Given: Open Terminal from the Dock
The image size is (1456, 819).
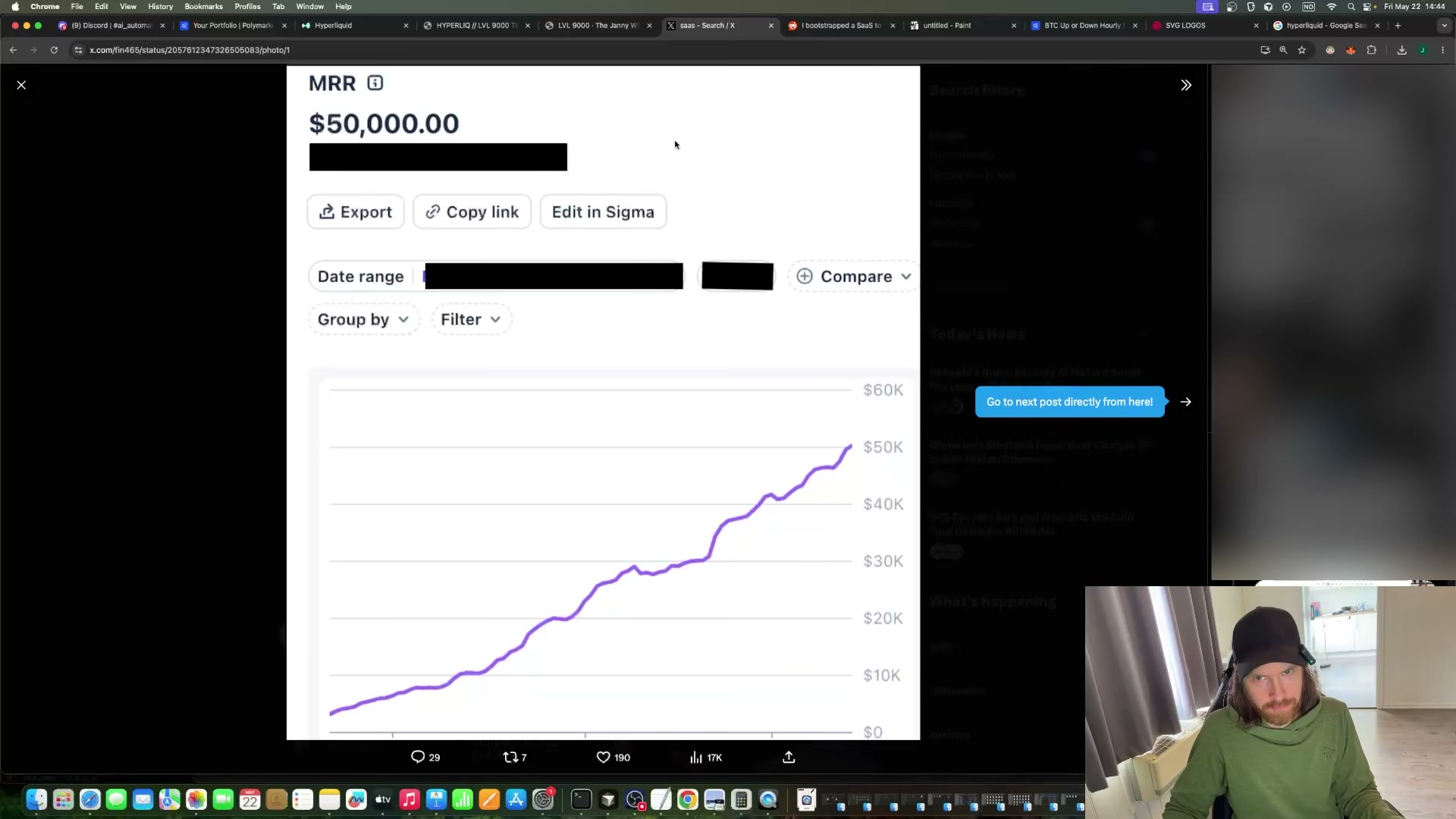Looking at the screenshot, I should [x=581, y=799].
